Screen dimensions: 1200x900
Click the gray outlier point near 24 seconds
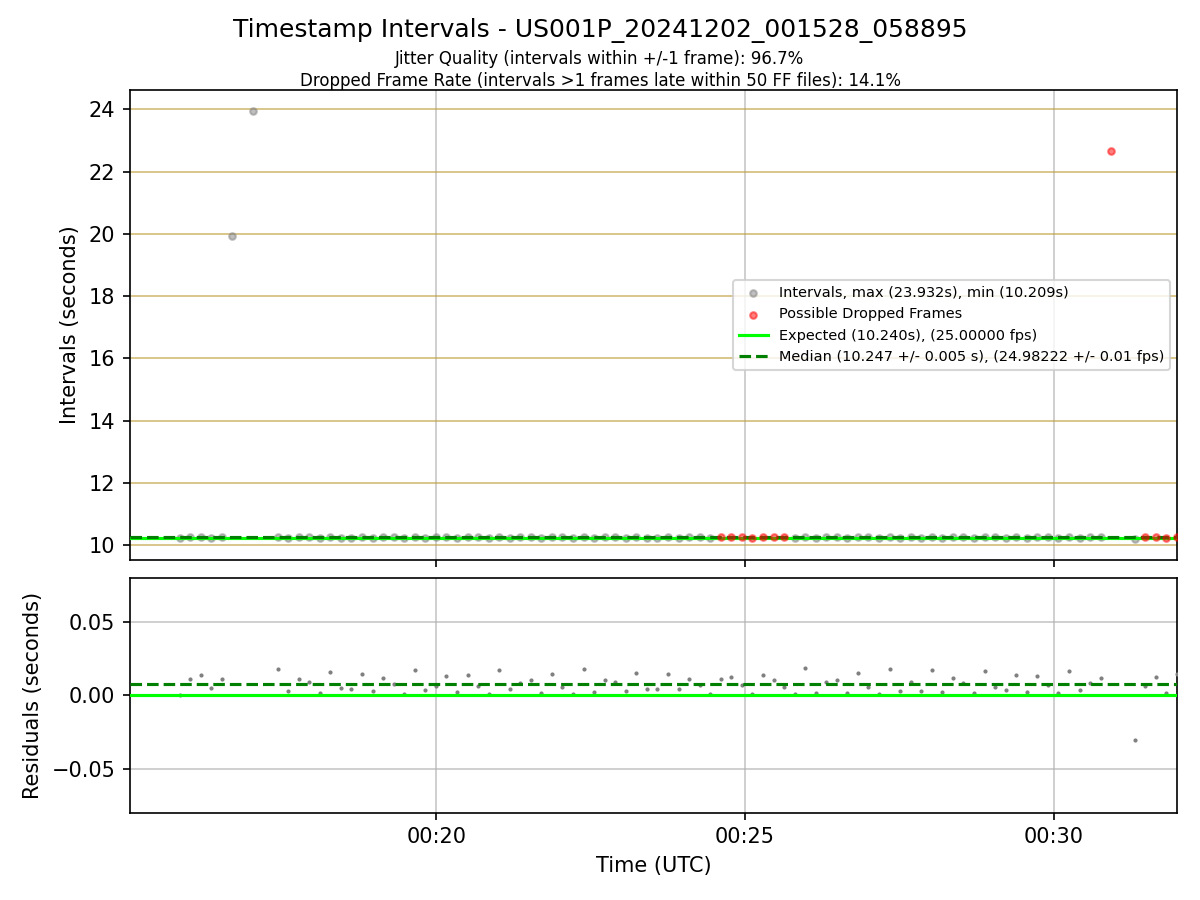click(x=253, y=111)
